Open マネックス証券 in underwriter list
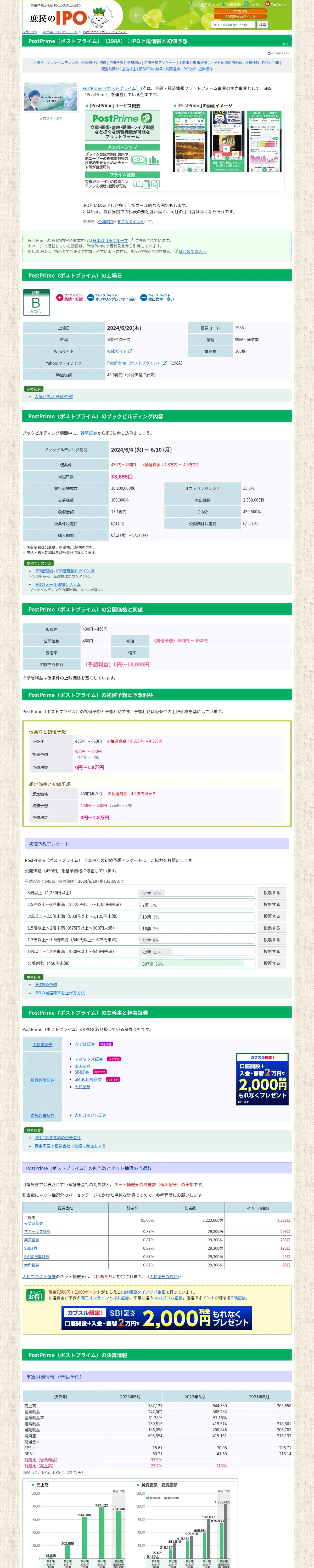This screenshot has width=314, height=1568. (88, 1059)
